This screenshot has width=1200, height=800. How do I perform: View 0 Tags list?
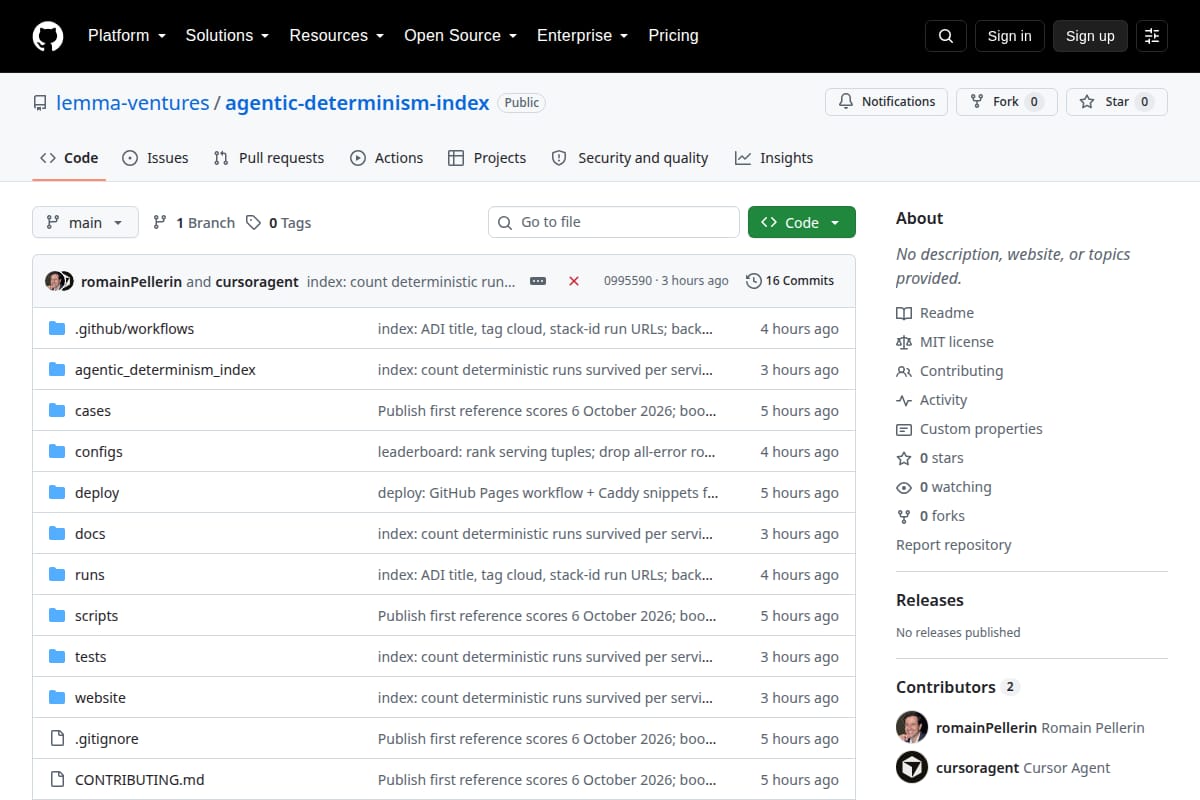coord(279,222)
